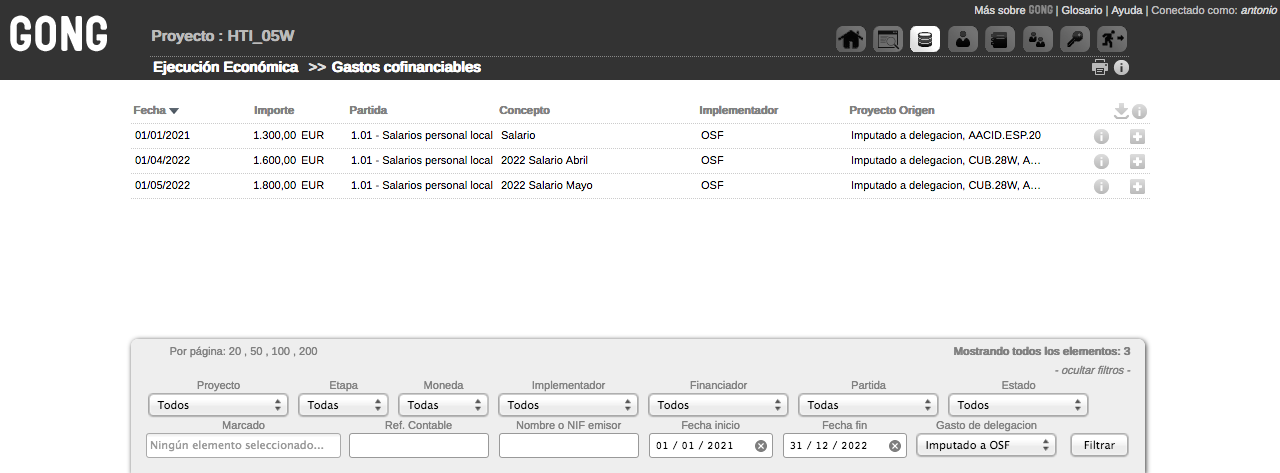Screen dimensions: 1280x473
Task: Open the Gasto de delegacion dropdown
Action: [x=986, y=445]
